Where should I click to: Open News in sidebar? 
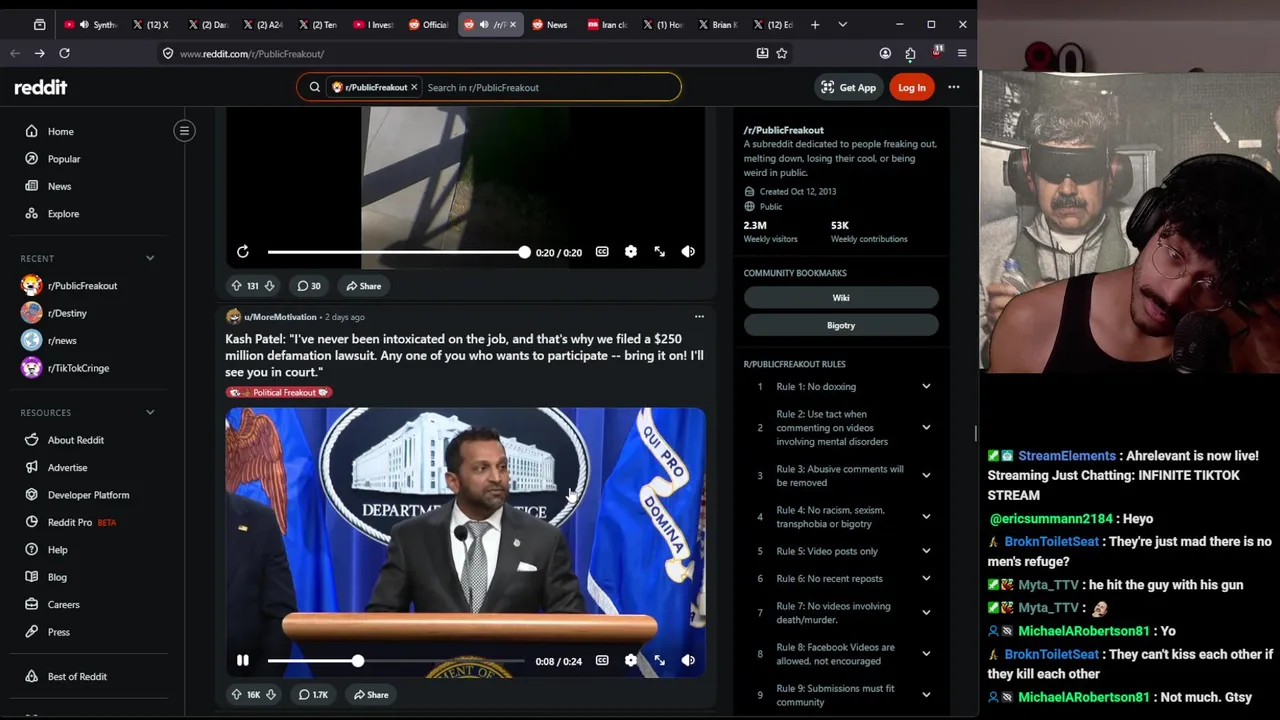tap(59, 186)
